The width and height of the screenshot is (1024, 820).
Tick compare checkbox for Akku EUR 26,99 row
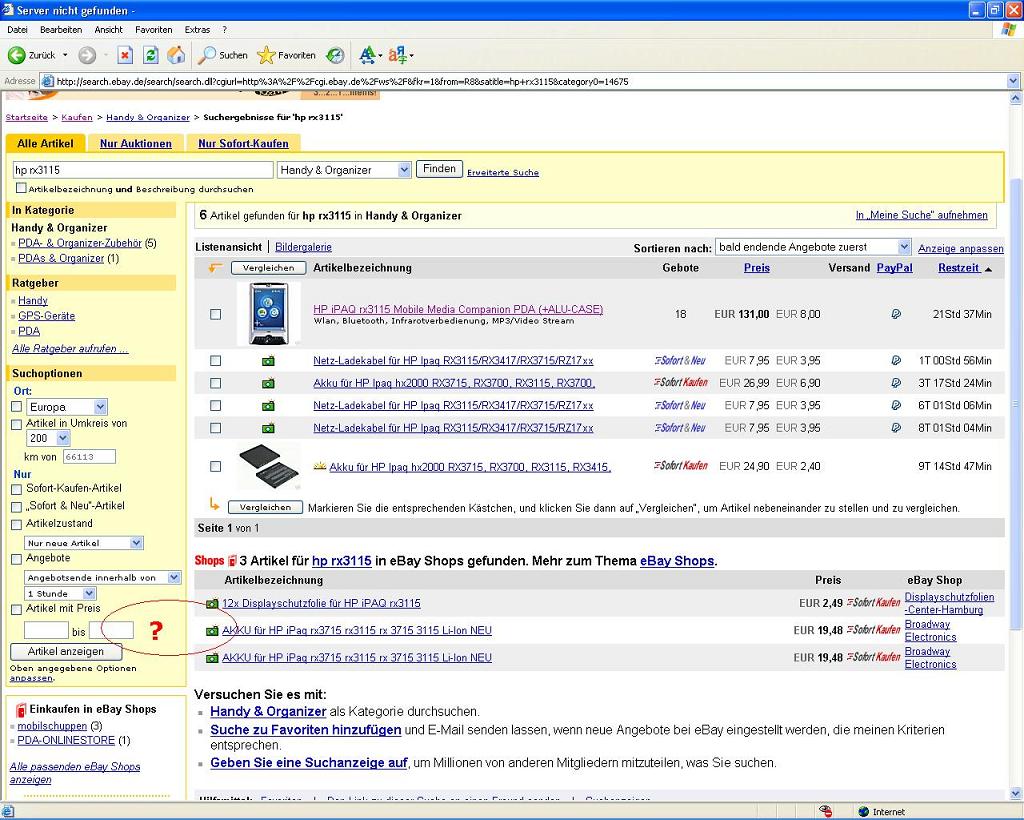coord(216,383)
